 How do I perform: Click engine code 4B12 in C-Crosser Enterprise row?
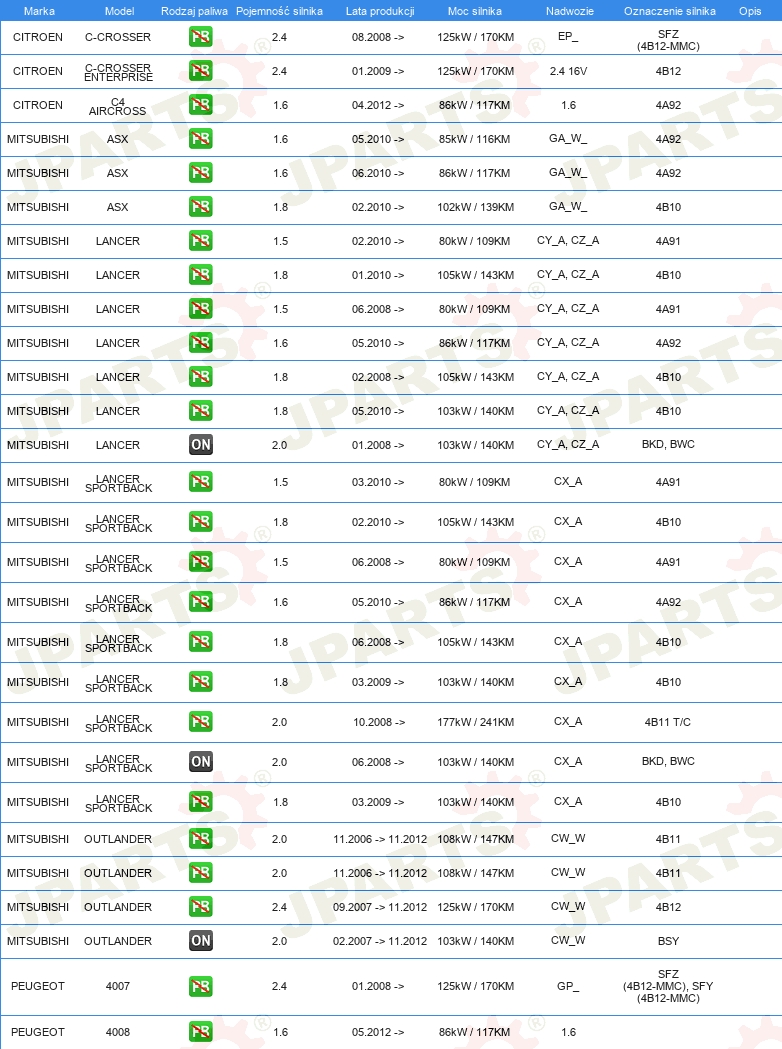coord(668,71)
